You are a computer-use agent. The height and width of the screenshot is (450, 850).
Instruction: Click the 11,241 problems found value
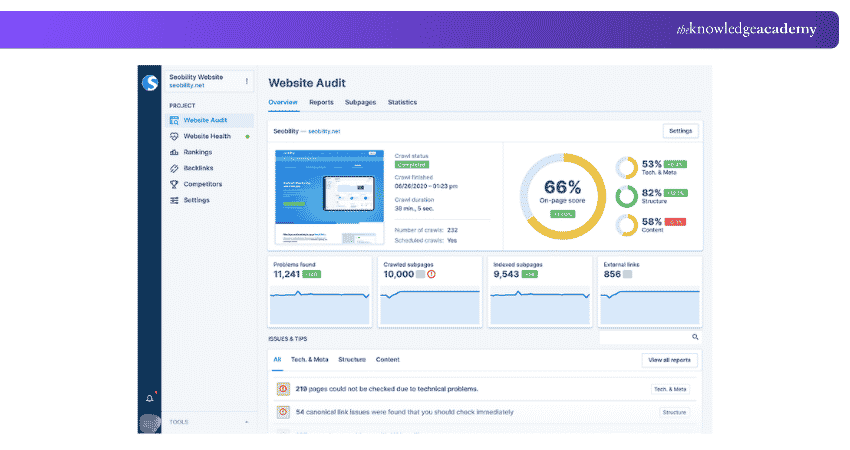tap(286, 274)
